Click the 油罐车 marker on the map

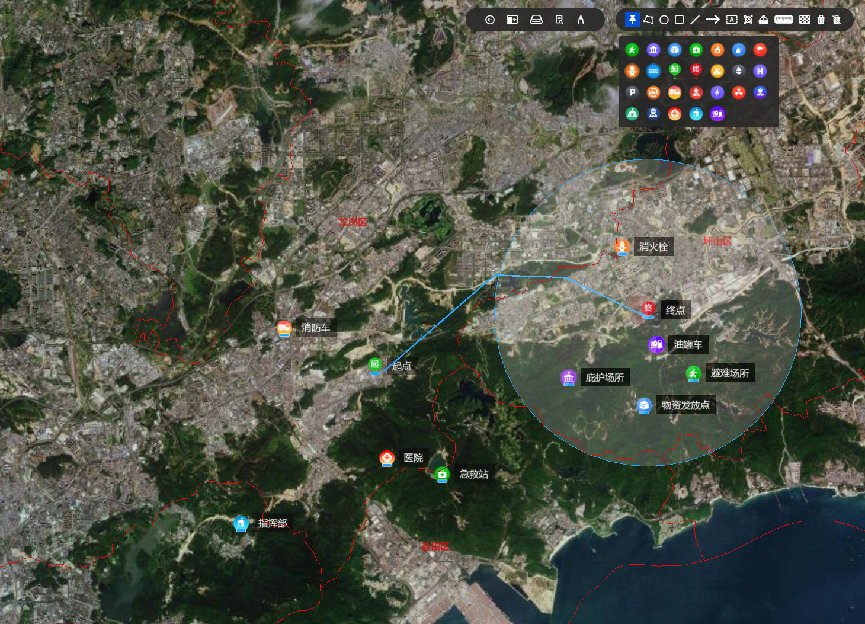(x=656, y=345)
